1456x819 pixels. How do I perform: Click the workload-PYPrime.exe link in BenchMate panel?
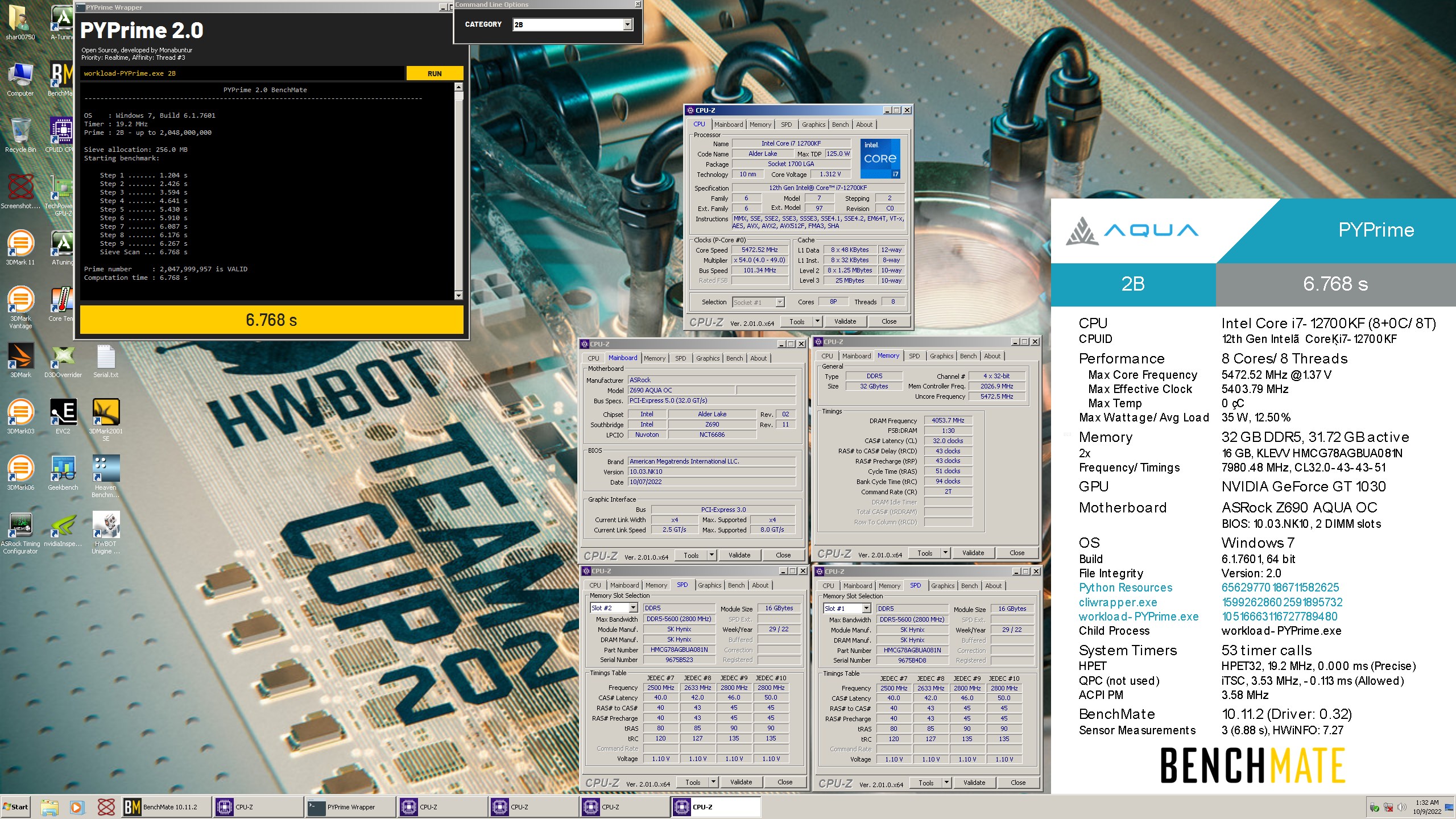tap(1139, 617)
